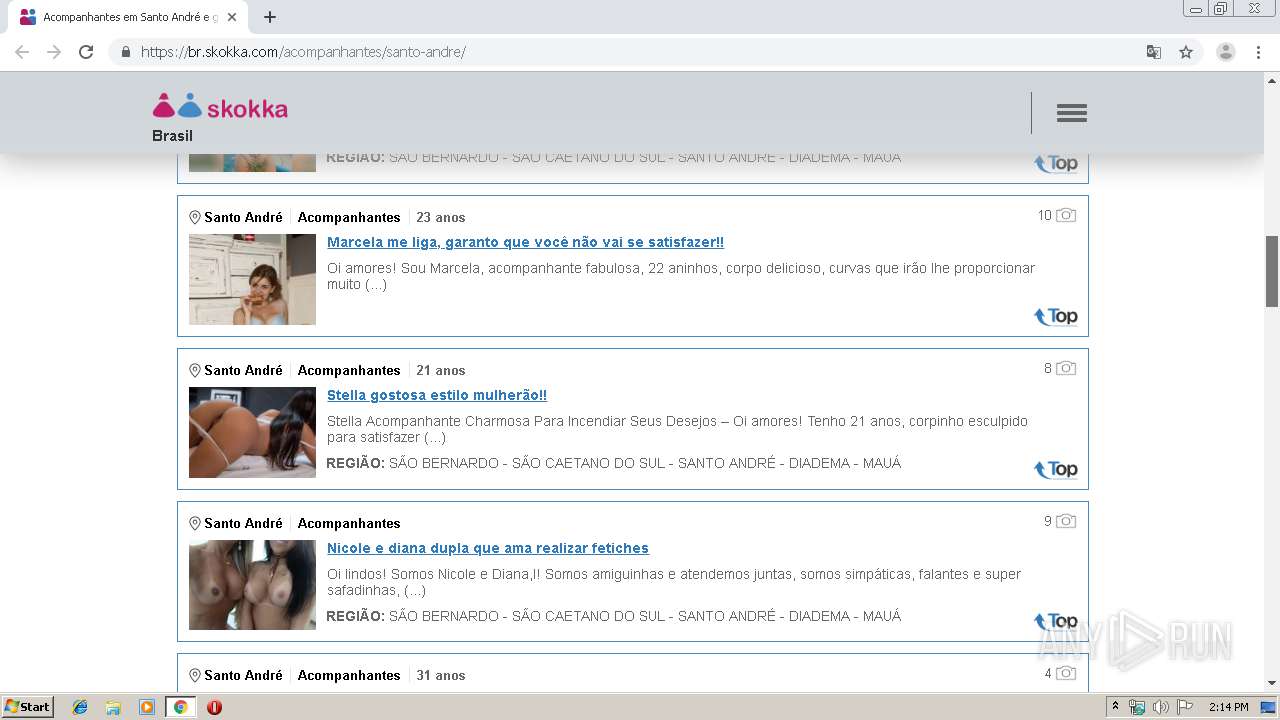The width and height of the screenshot is (1280, 720).
Task: Open Chrome's three-dot menu
Action: click(x=1258, y=52)
